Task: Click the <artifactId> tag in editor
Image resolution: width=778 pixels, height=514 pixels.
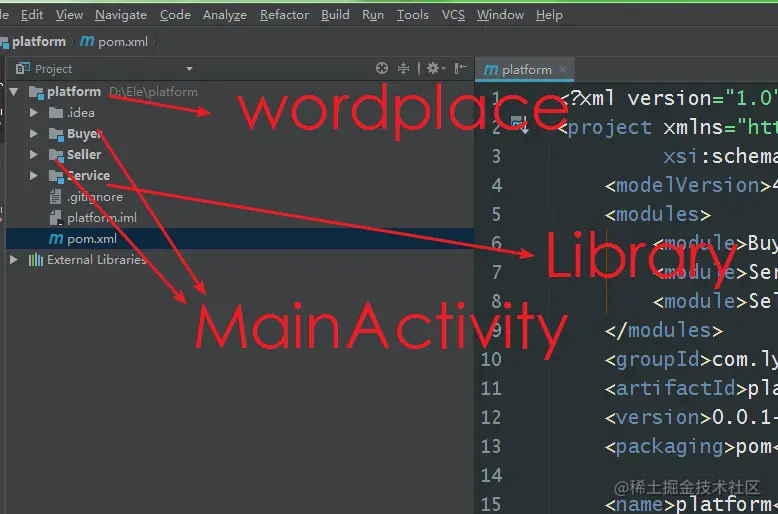Action: [676, 388]
